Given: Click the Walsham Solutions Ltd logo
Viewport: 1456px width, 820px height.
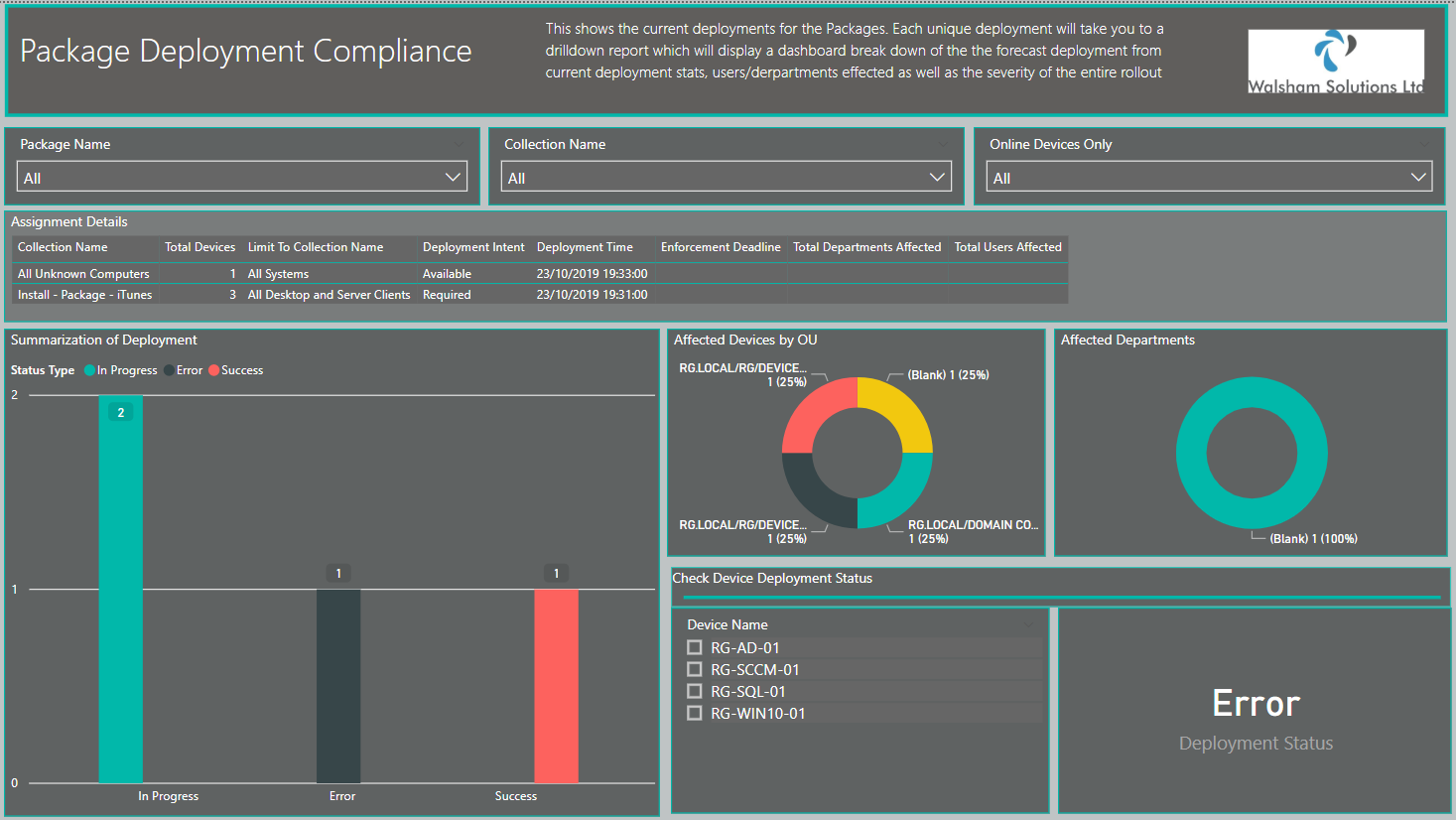Looking at the screenshot, I should click(1336, 61).
